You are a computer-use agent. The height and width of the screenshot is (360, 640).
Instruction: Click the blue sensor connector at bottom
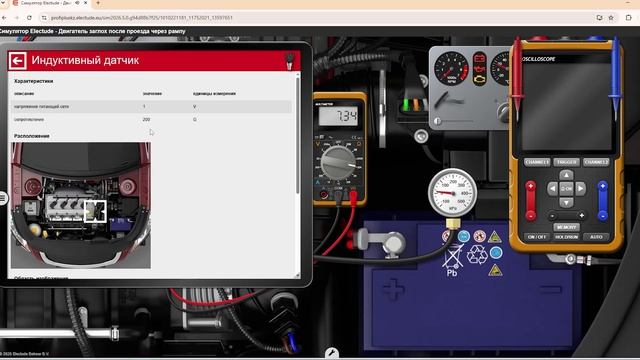[293, 342]
